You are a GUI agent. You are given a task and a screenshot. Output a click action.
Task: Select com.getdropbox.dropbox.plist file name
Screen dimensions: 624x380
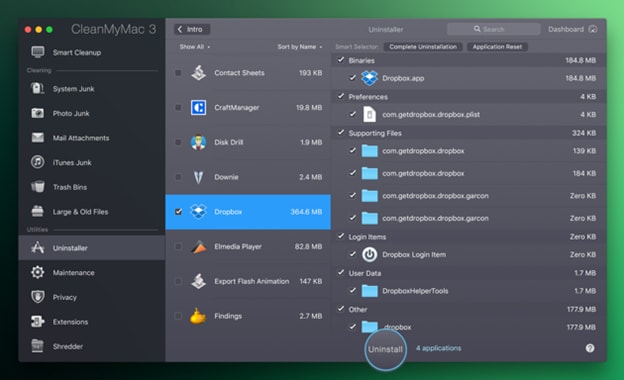431,115
